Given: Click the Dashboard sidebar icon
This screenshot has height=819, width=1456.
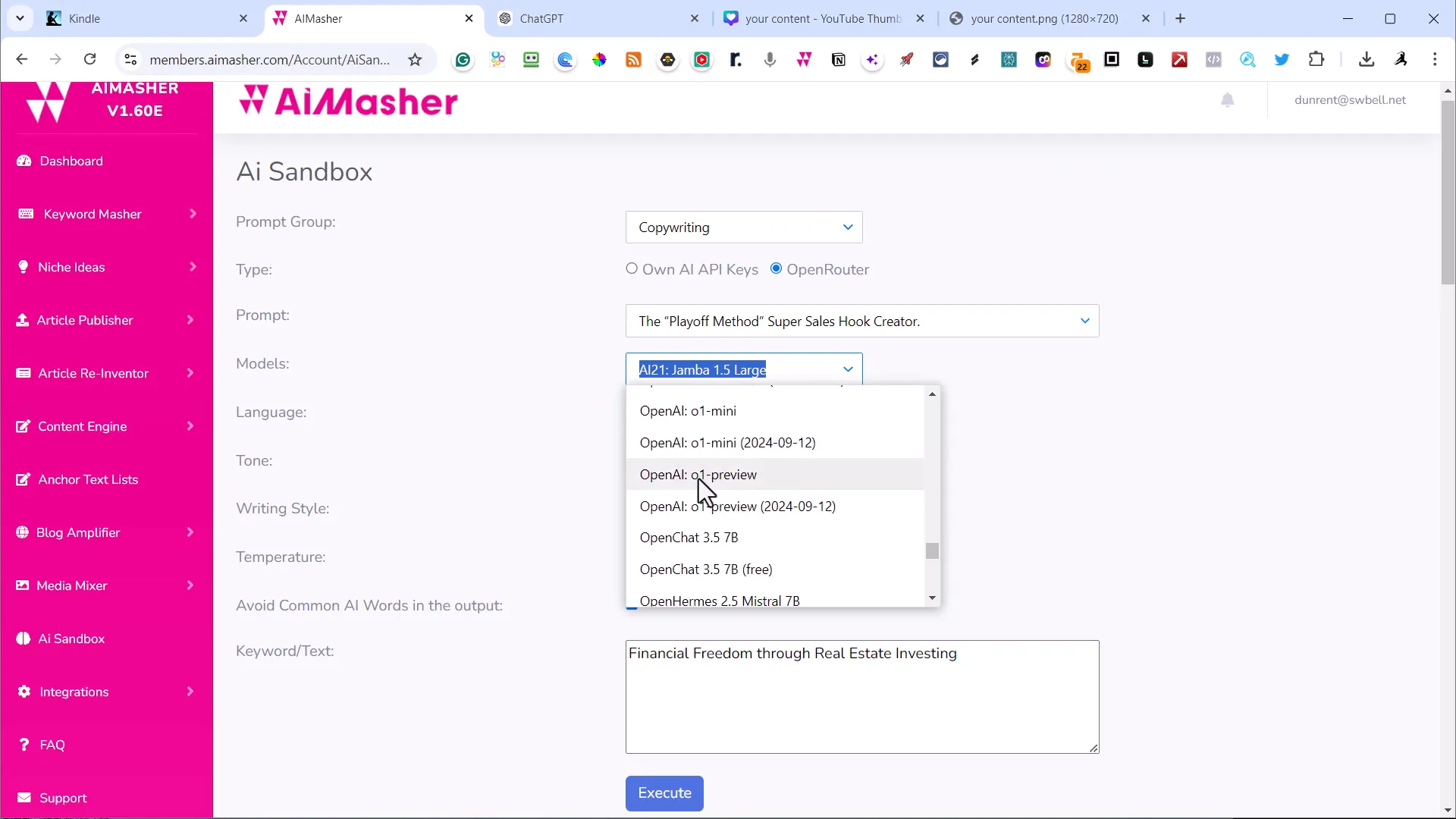Looking at the screenshot, I should pos(24,160).
